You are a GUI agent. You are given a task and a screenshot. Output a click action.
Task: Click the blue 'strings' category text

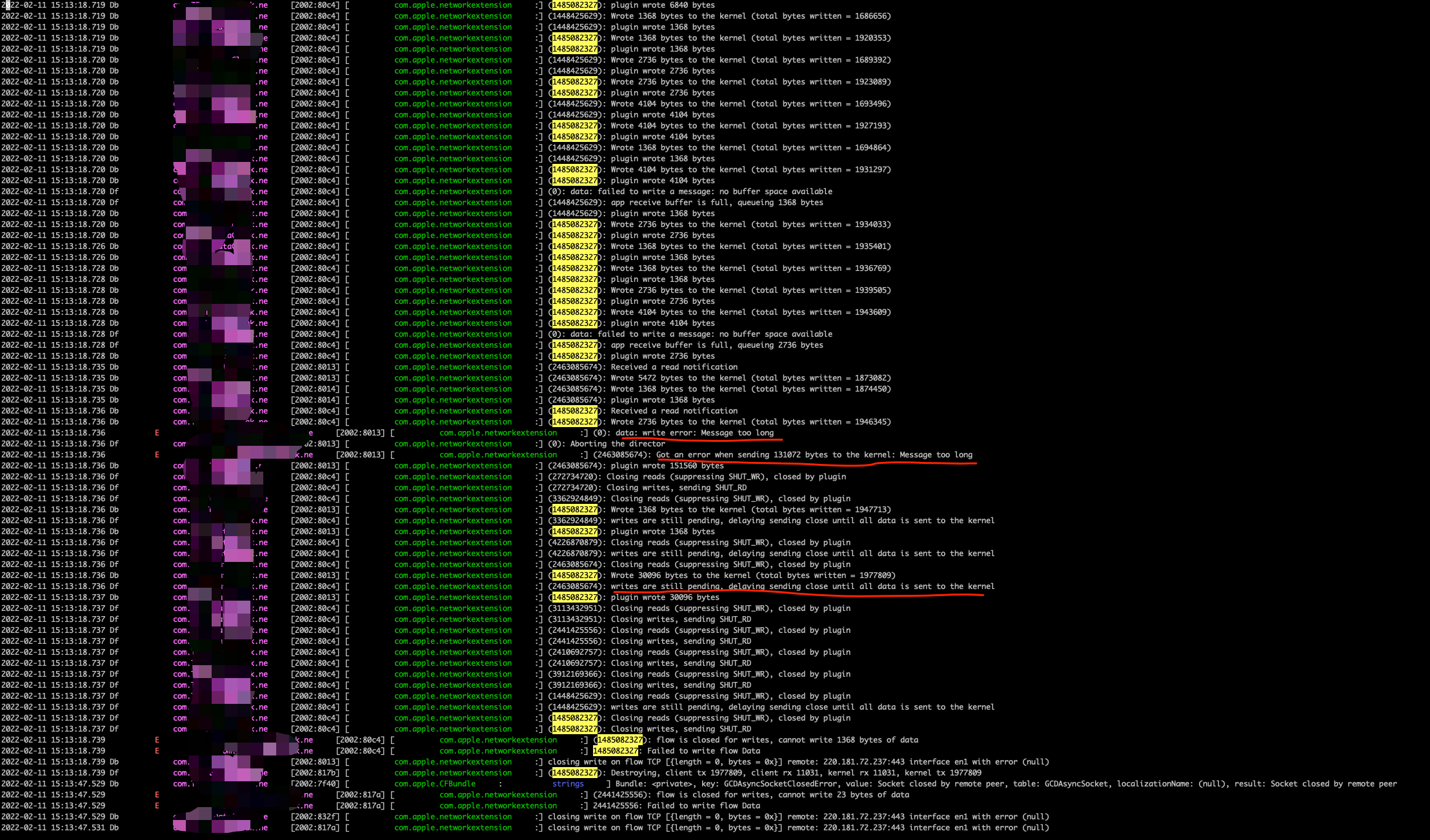coord(568,784)
